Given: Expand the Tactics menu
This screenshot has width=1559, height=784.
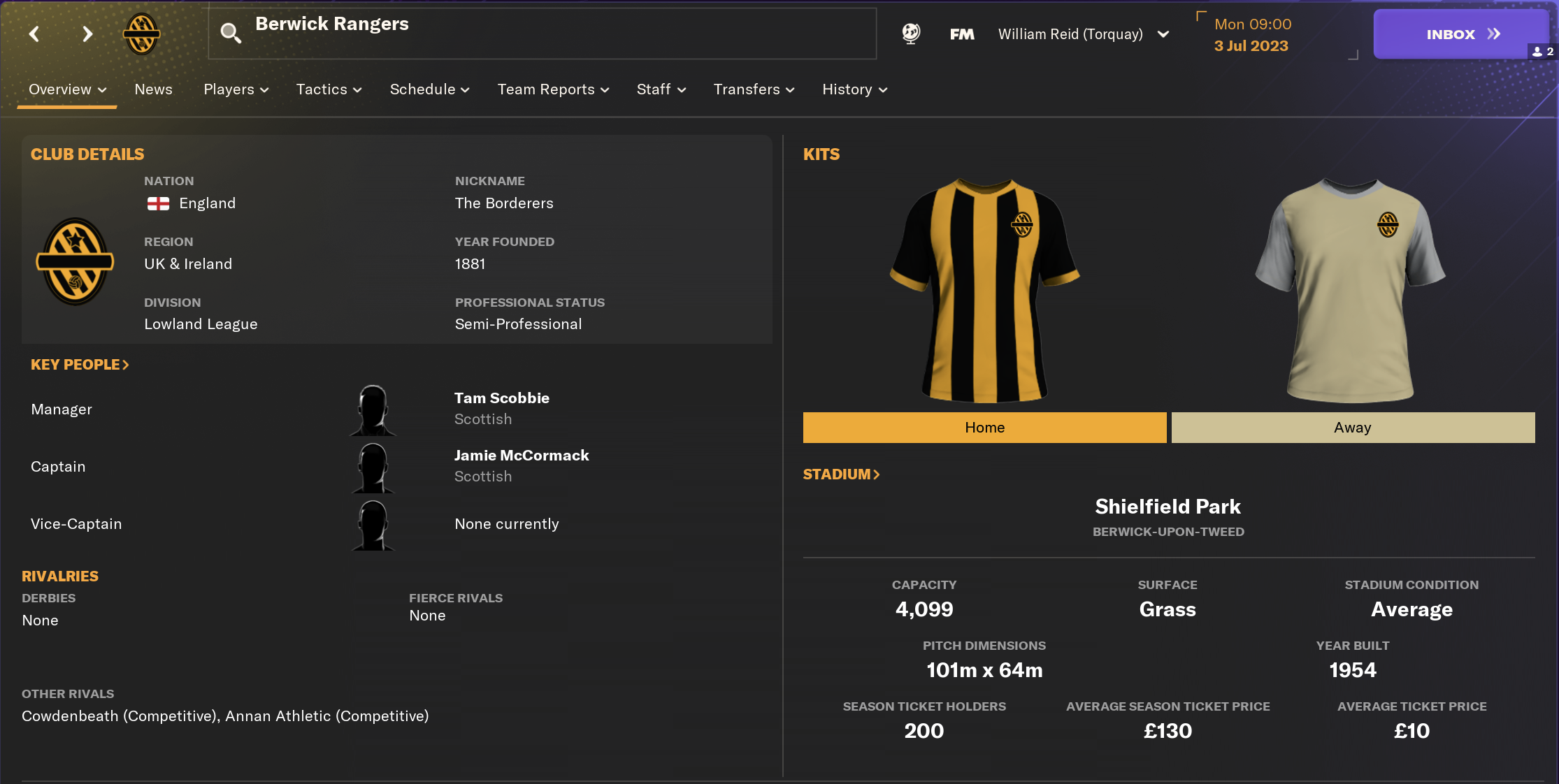Looking at the screenshot, I should tap(329, 89).
